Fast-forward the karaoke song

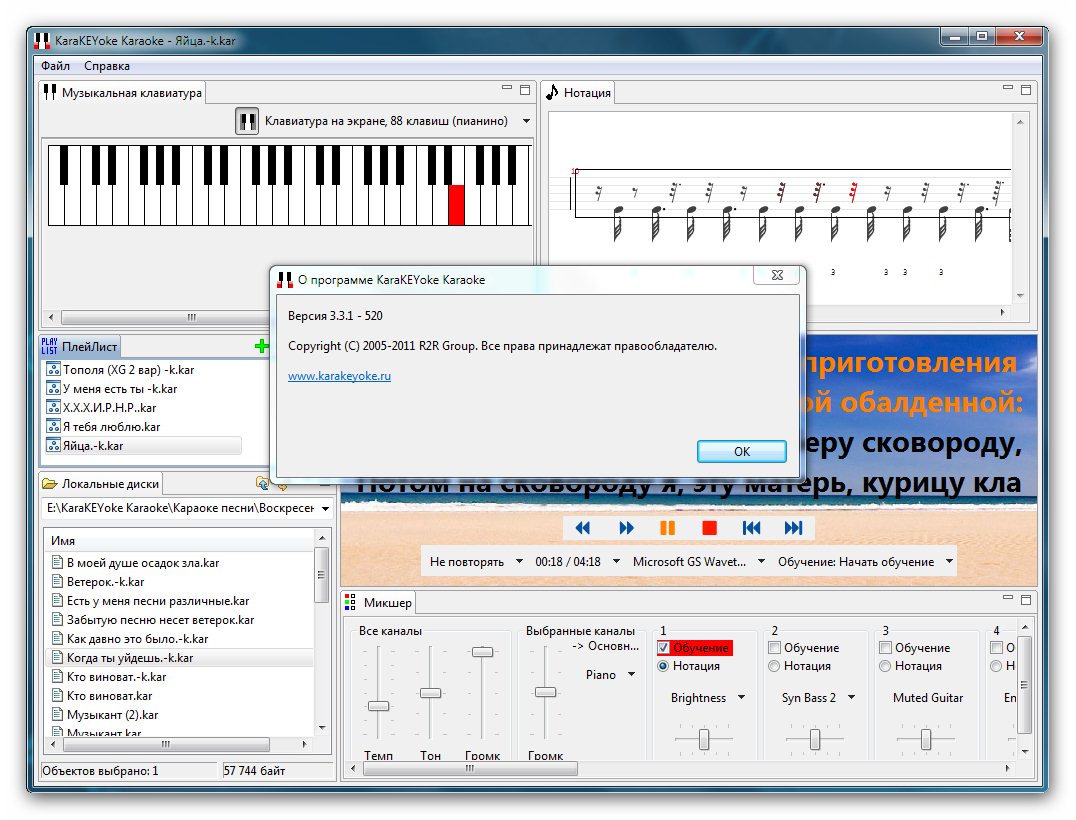click(x=626, y=528)
